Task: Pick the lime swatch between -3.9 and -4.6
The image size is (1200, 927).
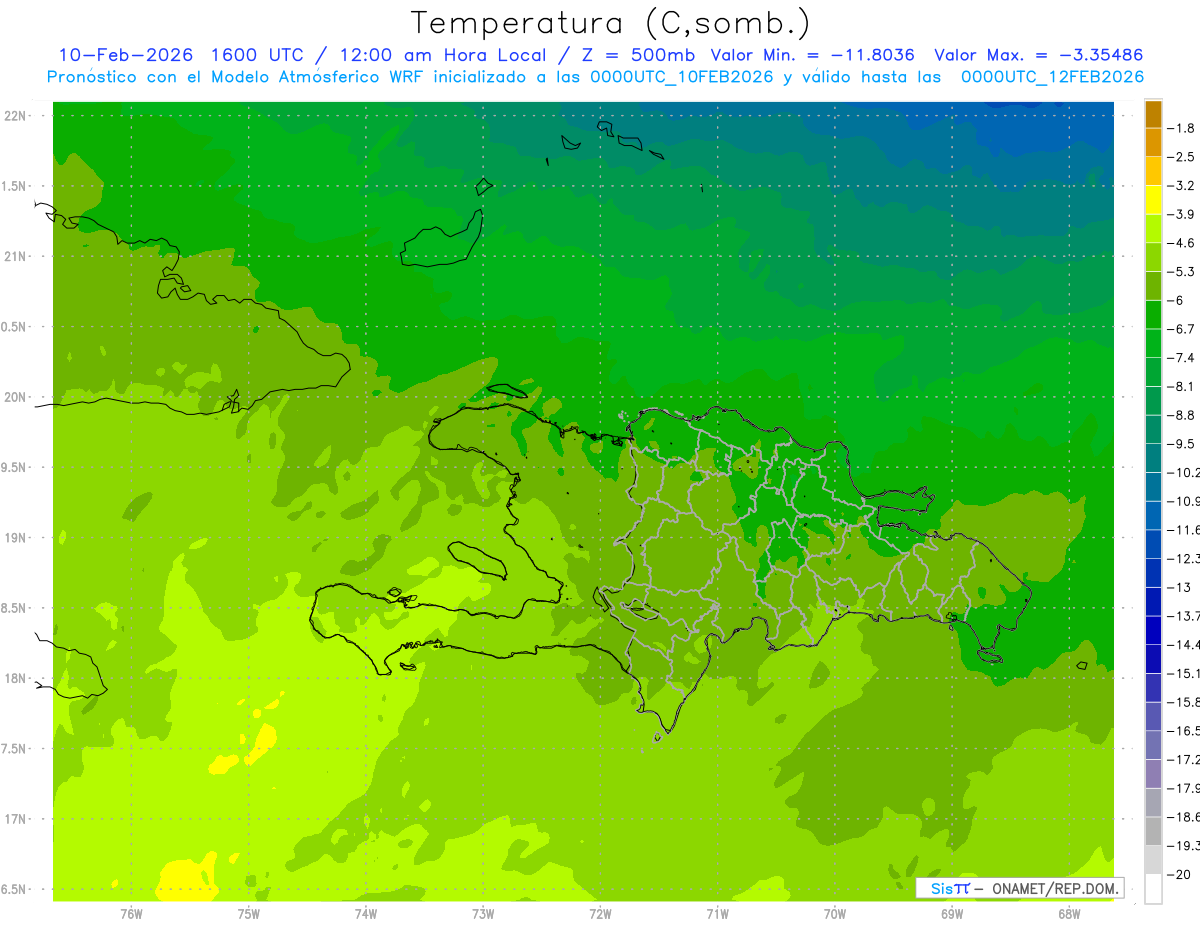Action: 1153,229
